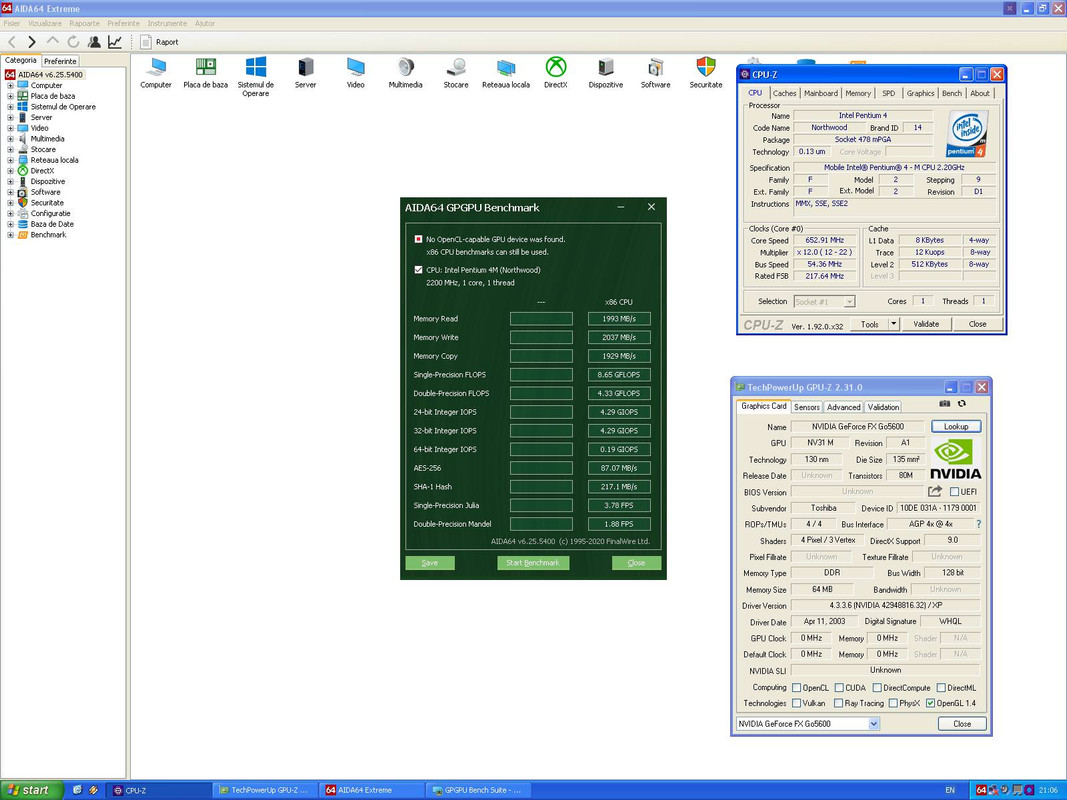Open the Securitate shield icon
Image resolution: width=1067 pixels, height=800 pixels.
pyautogui.click(x=706, y=73)
